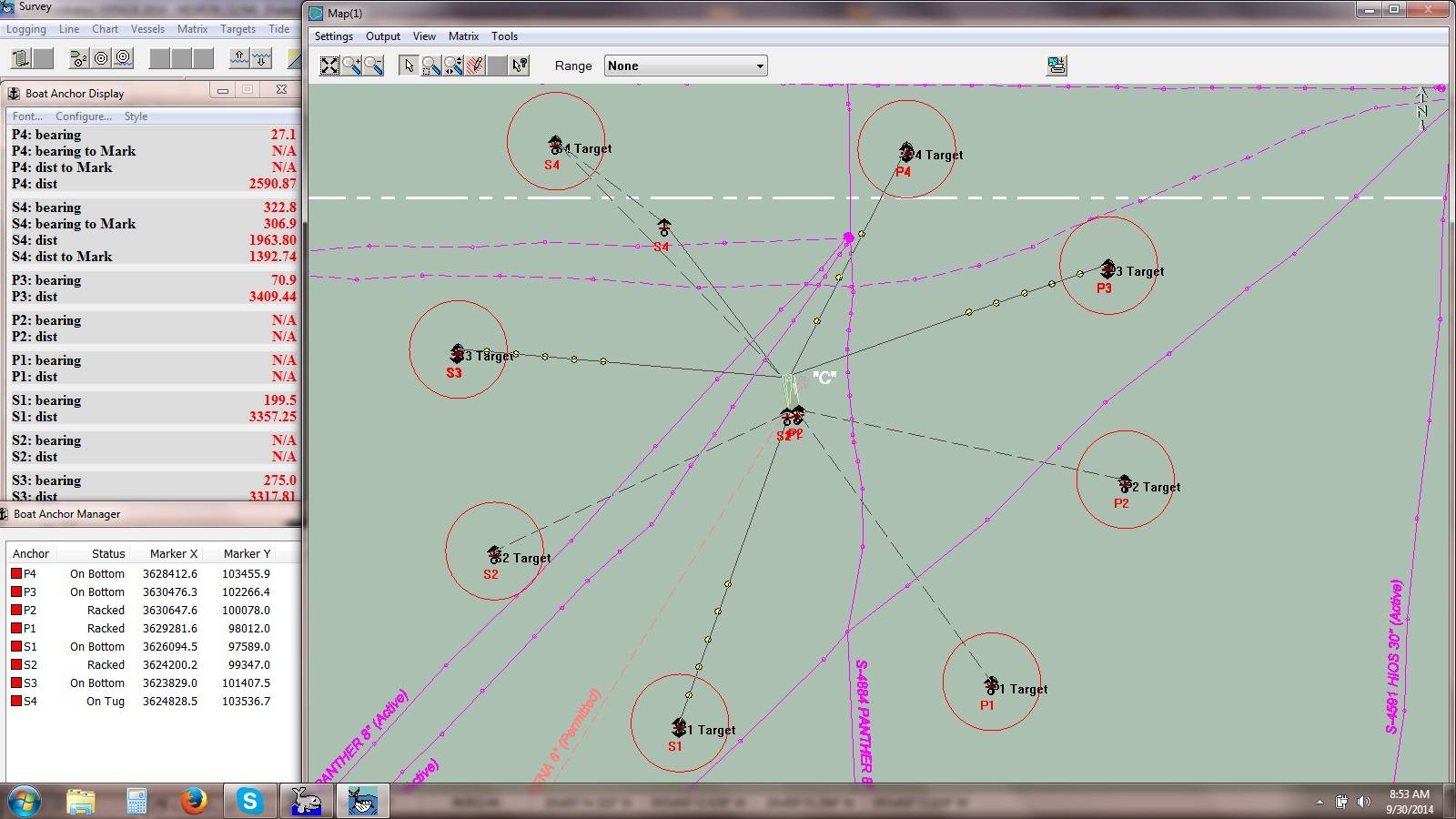
Task: Select anchor P2 row in Anchor Manager
Action: pyautogui.click(x=153, y=611)
